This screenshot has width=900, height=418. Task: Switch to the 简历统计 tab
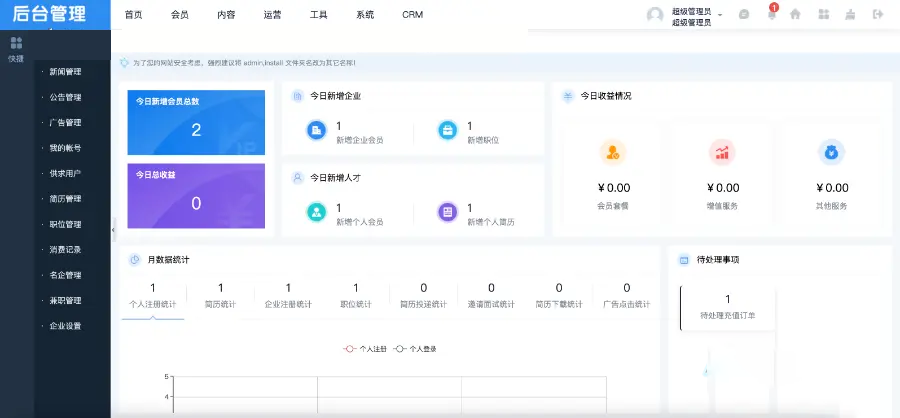(220, 296)
